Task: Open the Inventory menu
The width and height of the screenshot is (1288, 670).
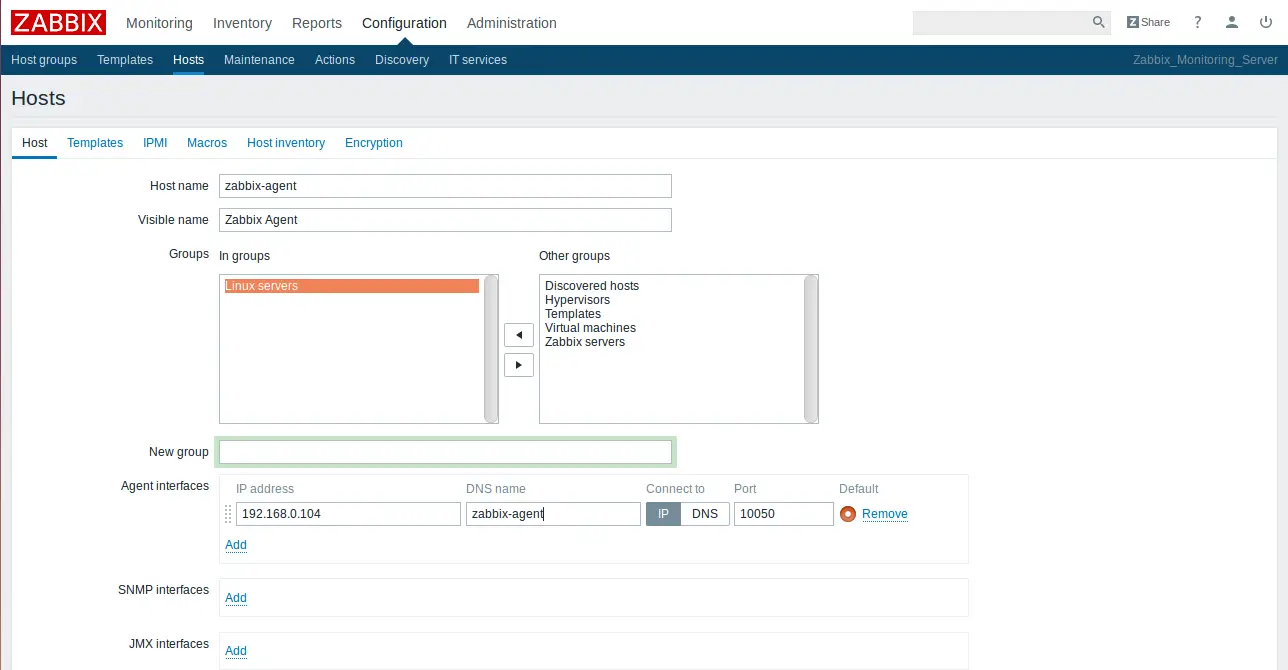Action: 242,23
